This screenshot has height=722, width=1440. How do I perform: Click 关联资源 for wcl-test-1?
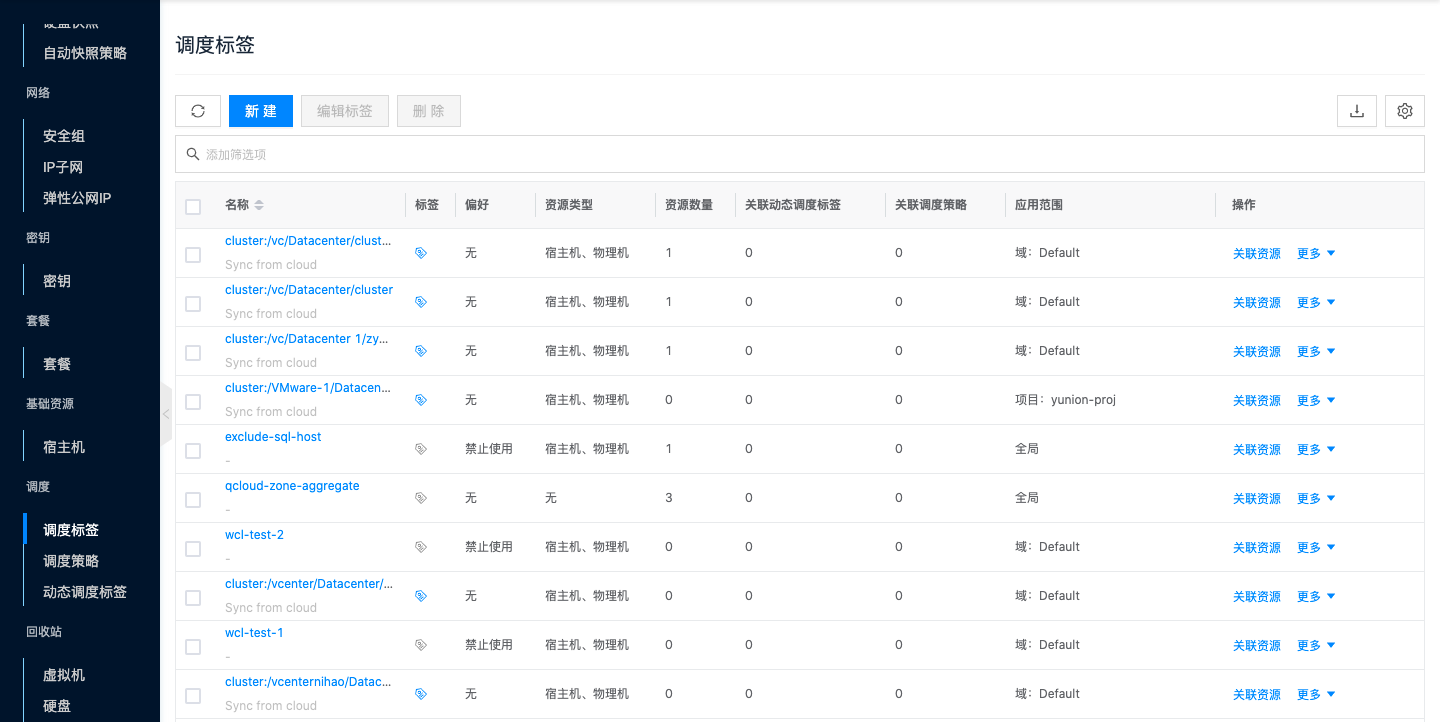(x=1257, y=646)
